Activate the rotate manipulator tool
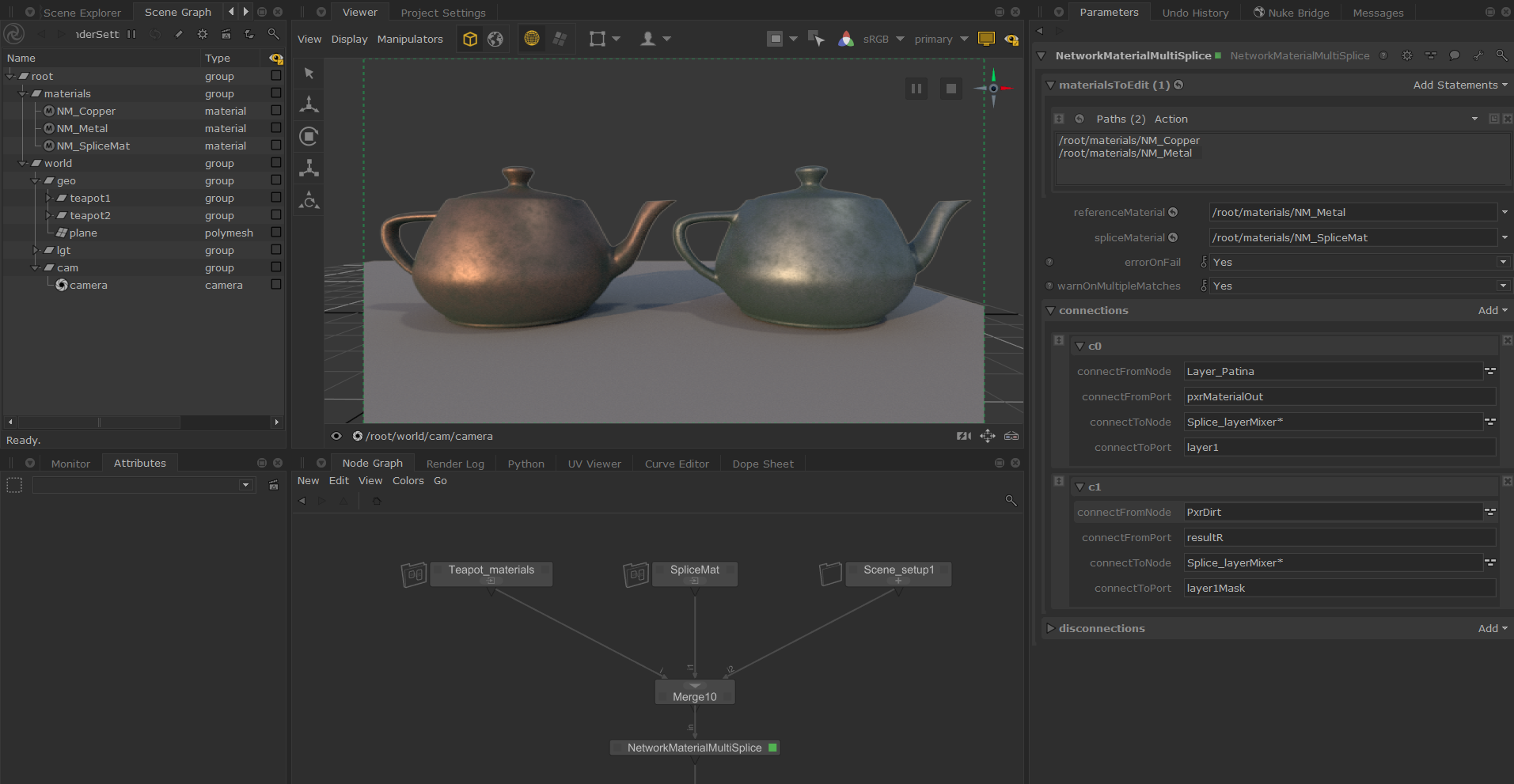 click(309, 136)
